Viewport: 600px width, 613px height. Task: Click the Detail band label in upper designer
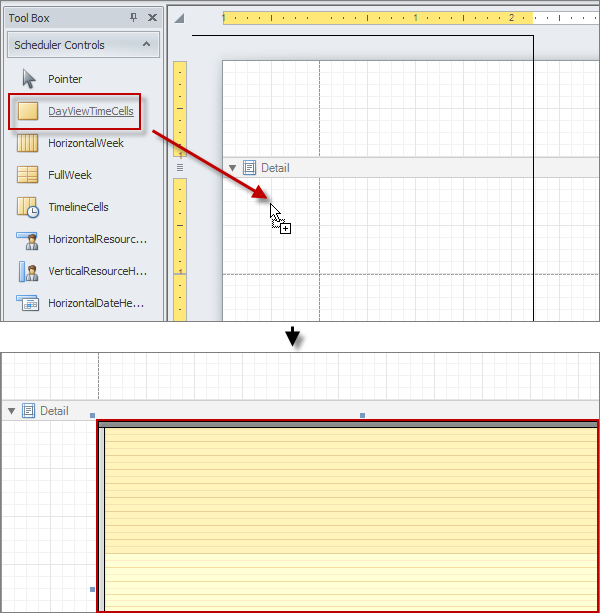click(275, 168)
